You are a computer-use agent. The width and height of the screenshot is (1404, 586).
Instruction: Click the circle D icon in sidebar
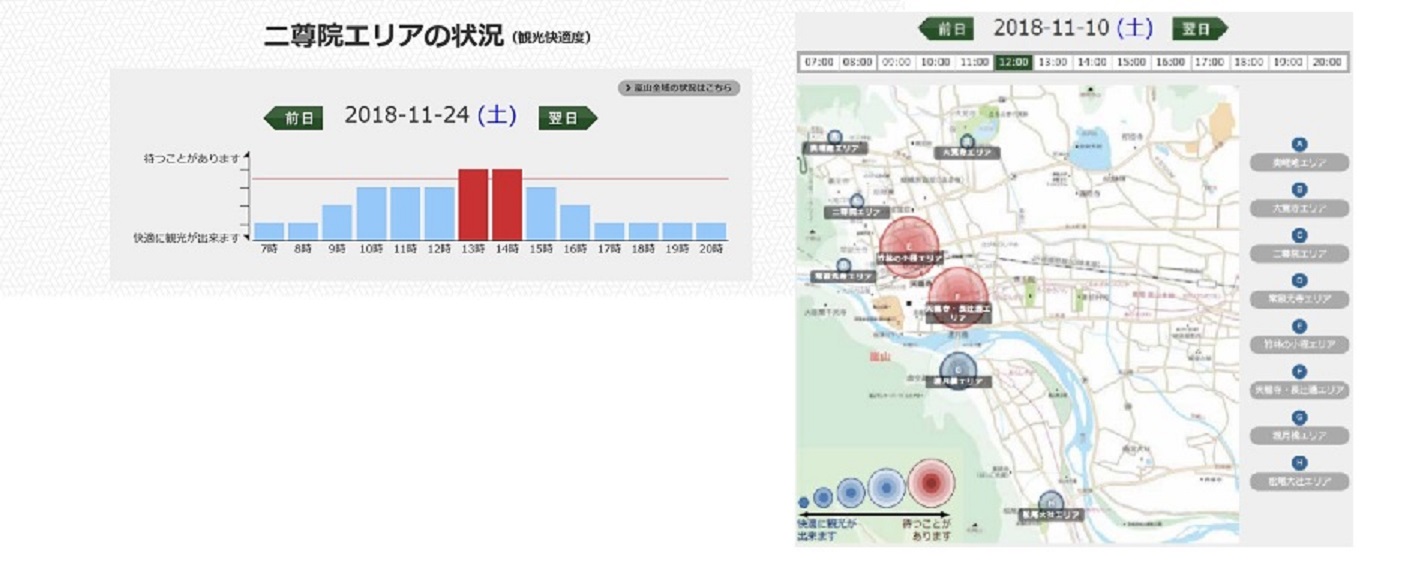[1299, 280]
